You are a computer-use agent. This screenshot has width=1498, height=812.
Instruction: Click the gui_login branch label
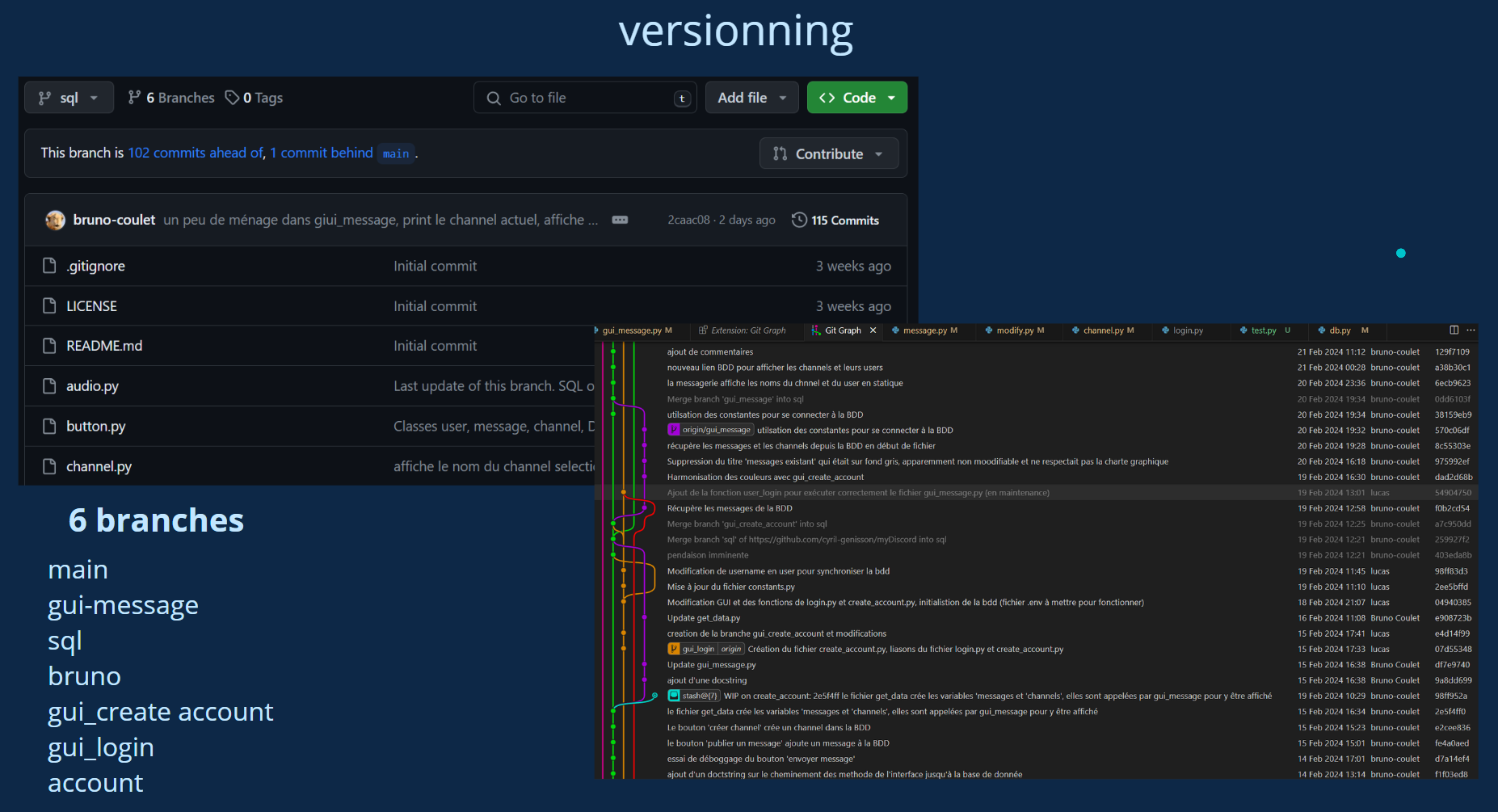pos(692,649)
